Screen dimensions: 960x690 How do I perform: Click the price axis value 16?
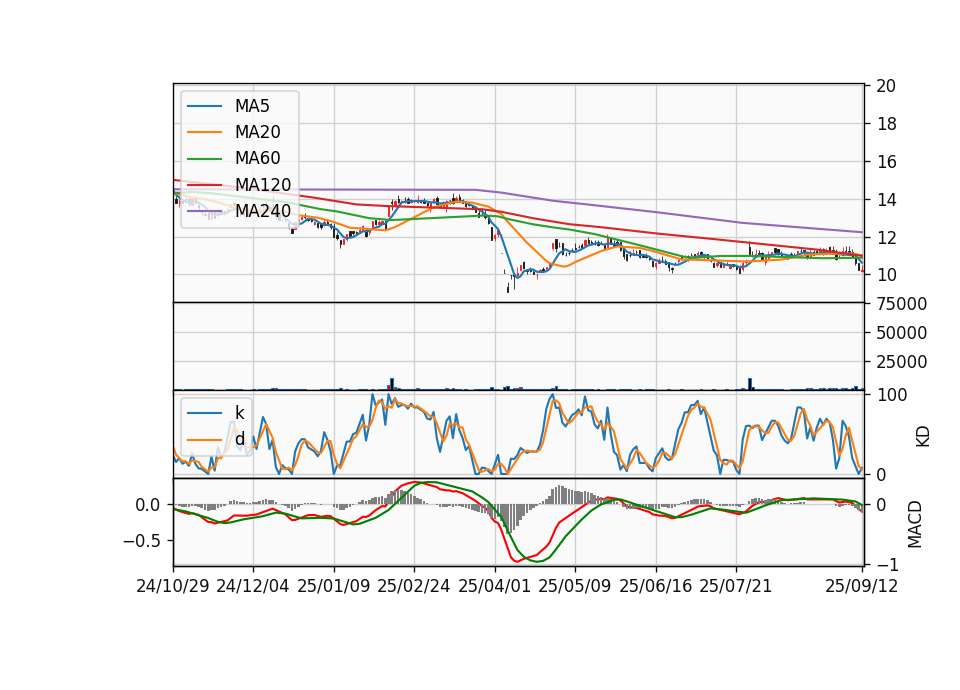(x=886, y=162)
